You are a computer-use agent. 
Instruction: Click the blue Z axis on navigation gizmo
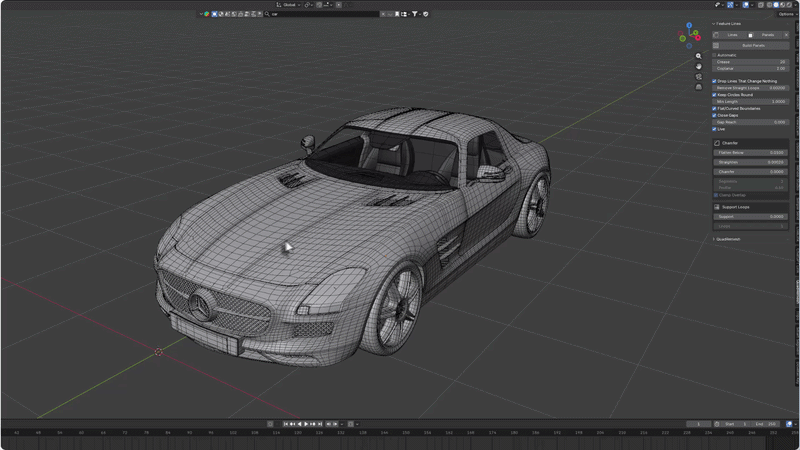689,25
